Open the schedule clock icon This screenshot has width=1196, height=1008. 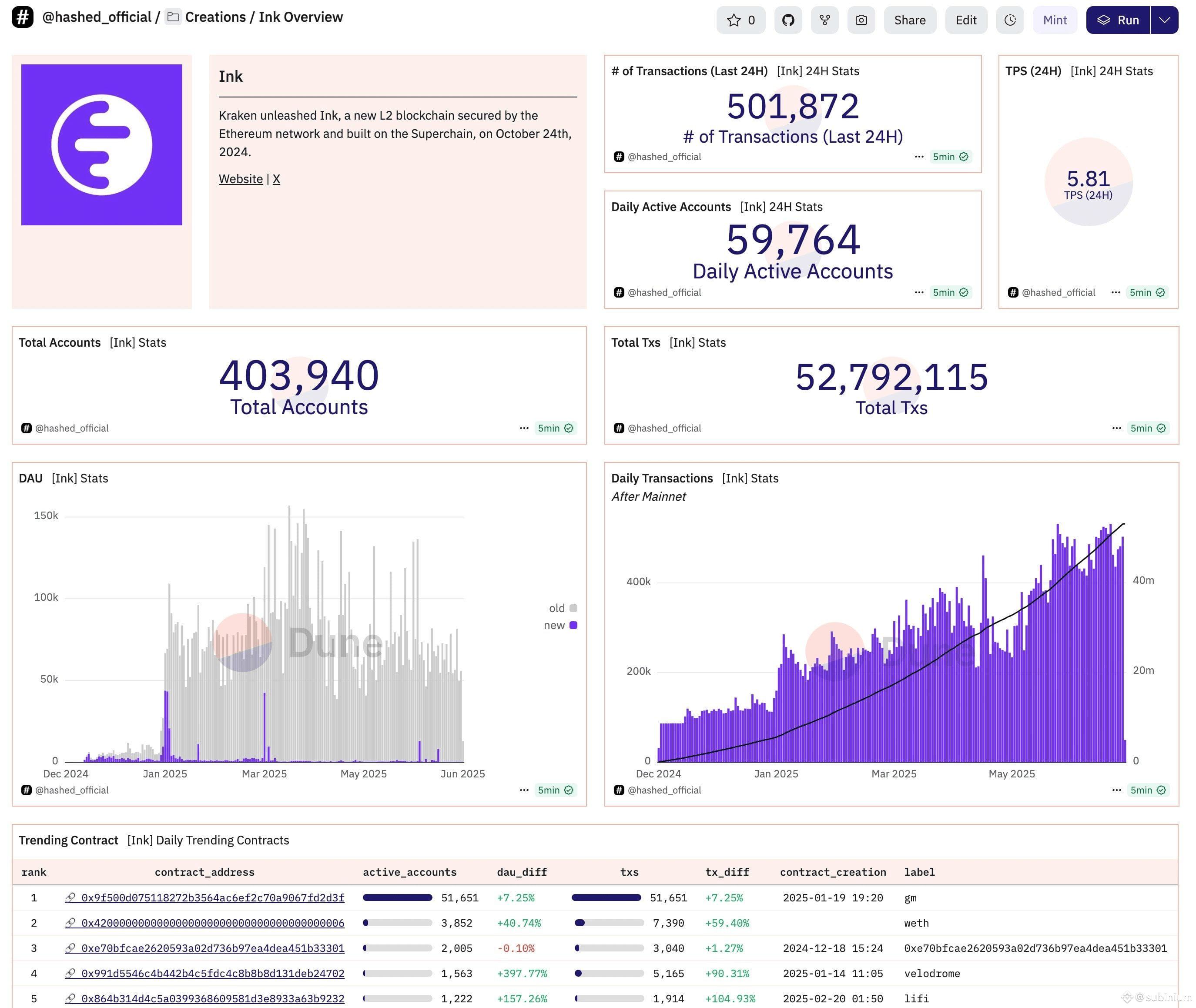click(1010, 20)
